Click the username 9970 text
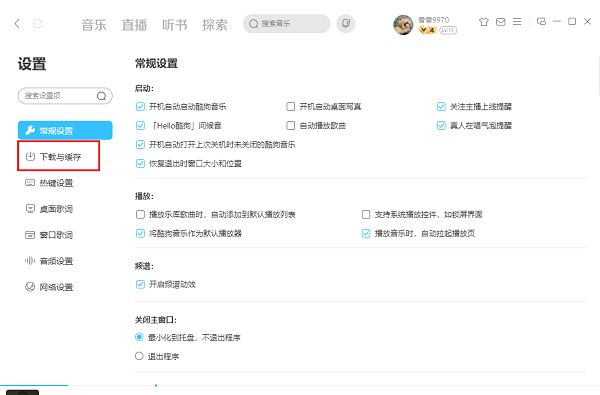600x395 pixels. point(433,20)
